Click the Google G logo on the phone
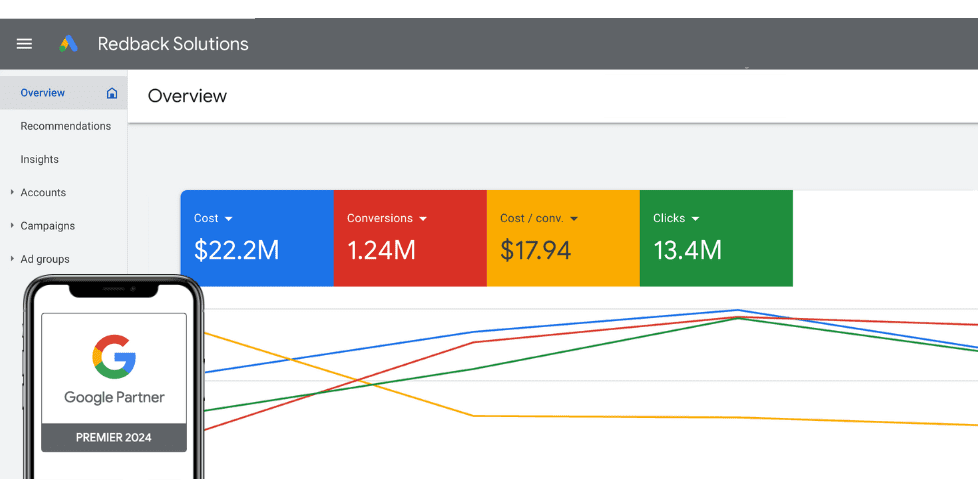 click(114, 357)
